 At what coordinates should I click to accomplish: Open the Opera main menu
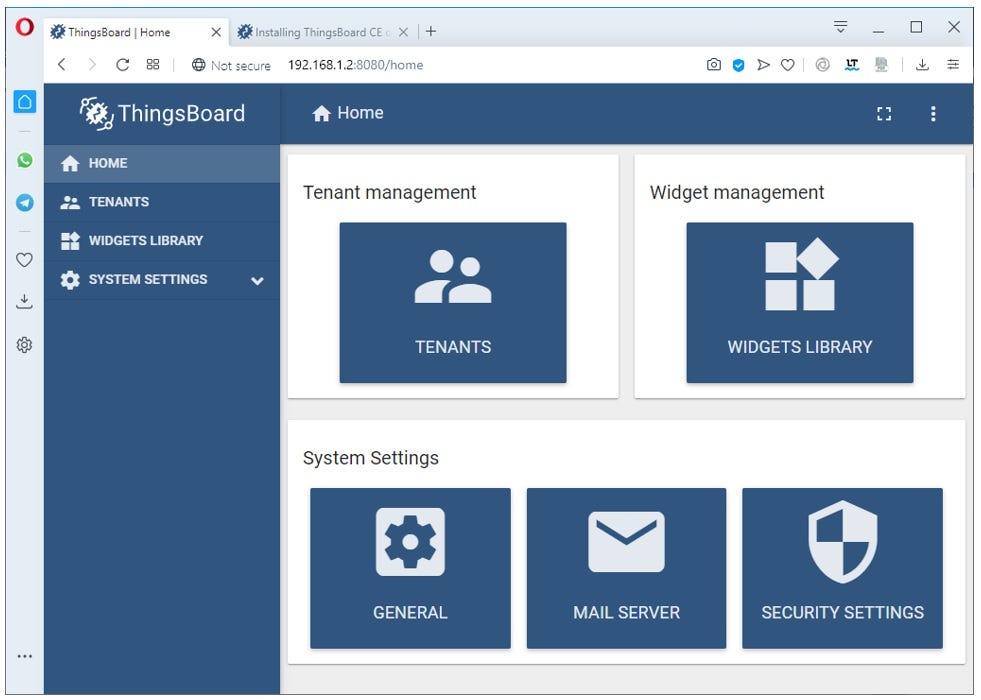coord(25,28)
